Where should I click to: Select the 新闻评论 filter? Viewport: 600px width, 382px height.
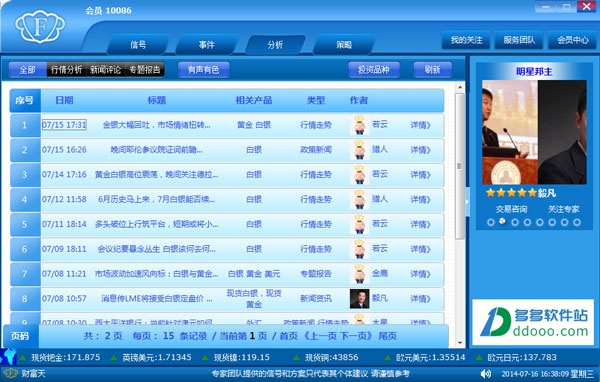[x=106, y=70]
